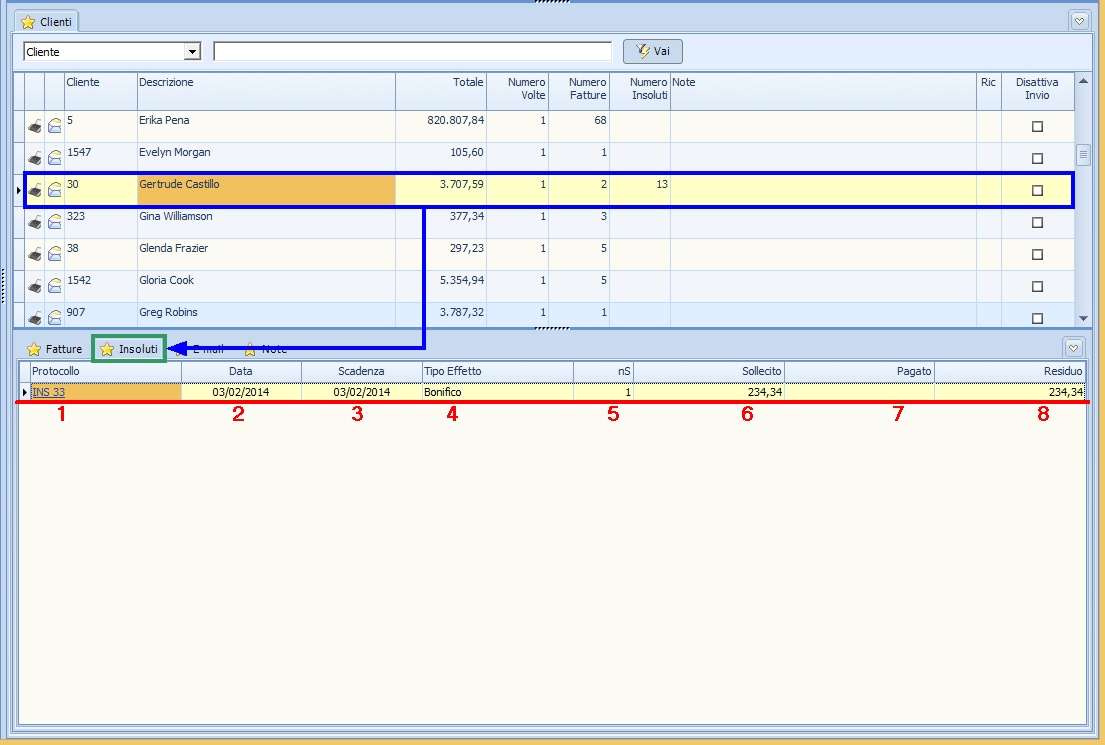The height and width of the screenshot is (745, 1105).
Task: Toggle Disattiva Invio checkbox for Gertrude Castillo
Action: [x=1037, y=190]
